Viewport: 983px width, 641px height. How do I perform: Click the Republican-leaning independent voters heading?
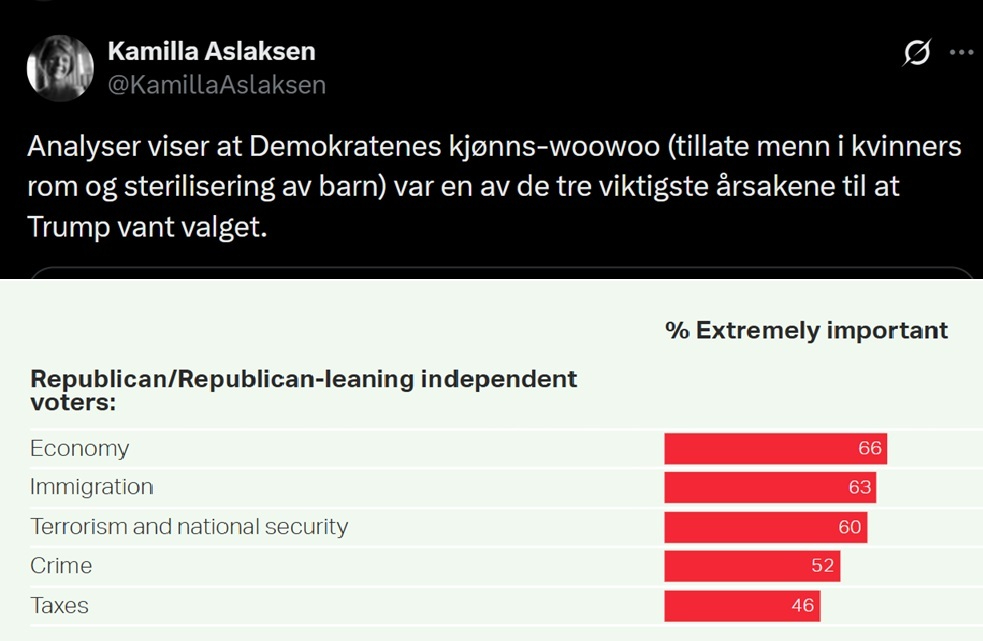304,390
